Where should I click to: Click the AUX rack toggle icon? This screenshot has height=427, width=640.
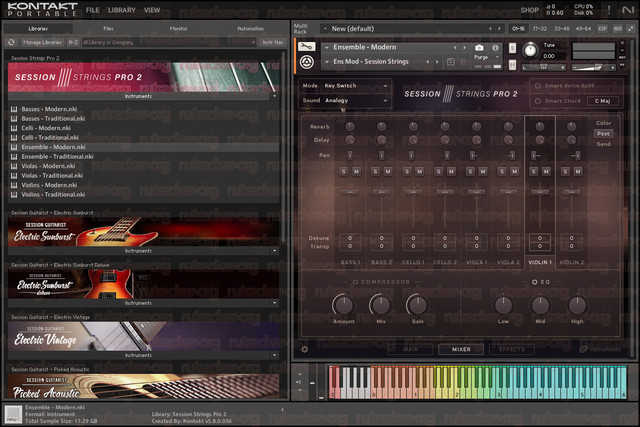tap(618, 29)
